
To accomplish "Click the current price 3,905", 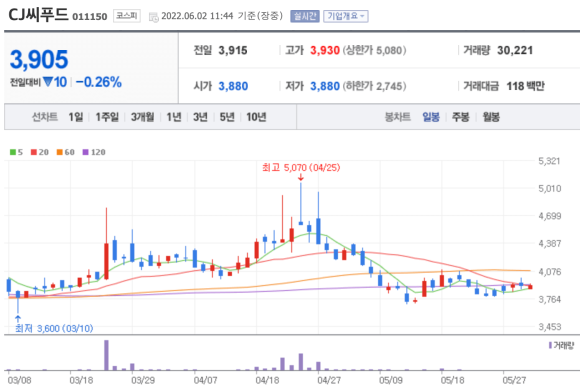I will click(x=39, y=59).
